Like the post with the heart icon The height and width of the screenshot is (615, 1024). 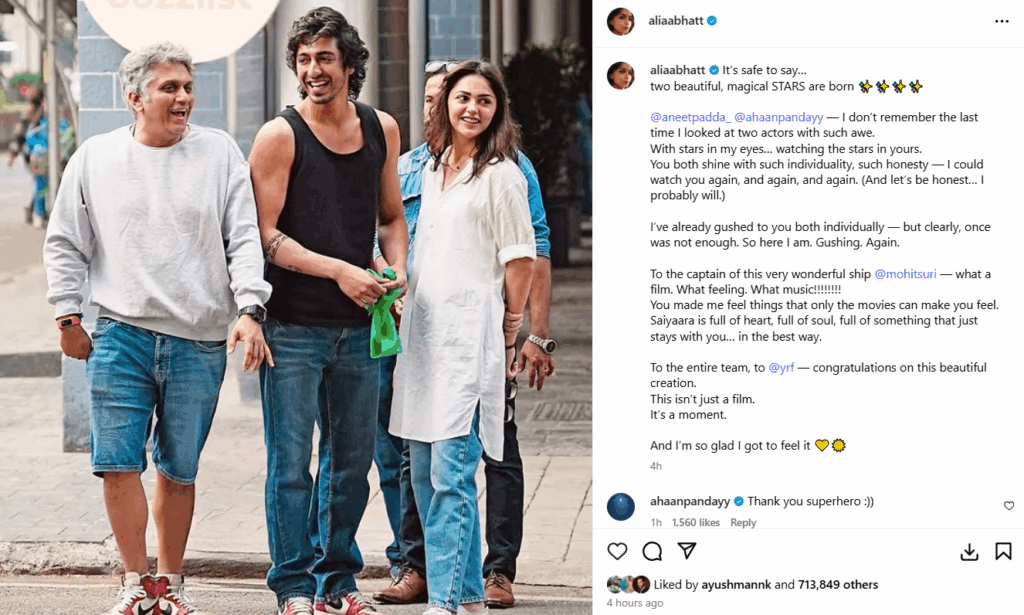tap(617, 551)
